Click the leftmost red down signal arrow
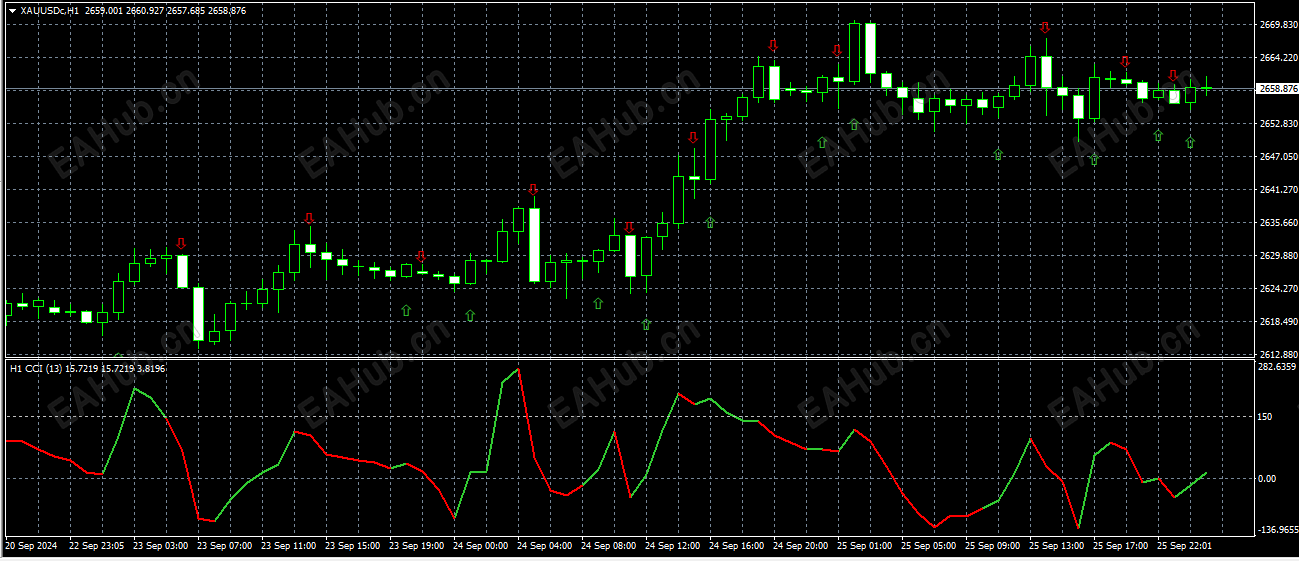The image size is (1299, 561). [181, 243]
